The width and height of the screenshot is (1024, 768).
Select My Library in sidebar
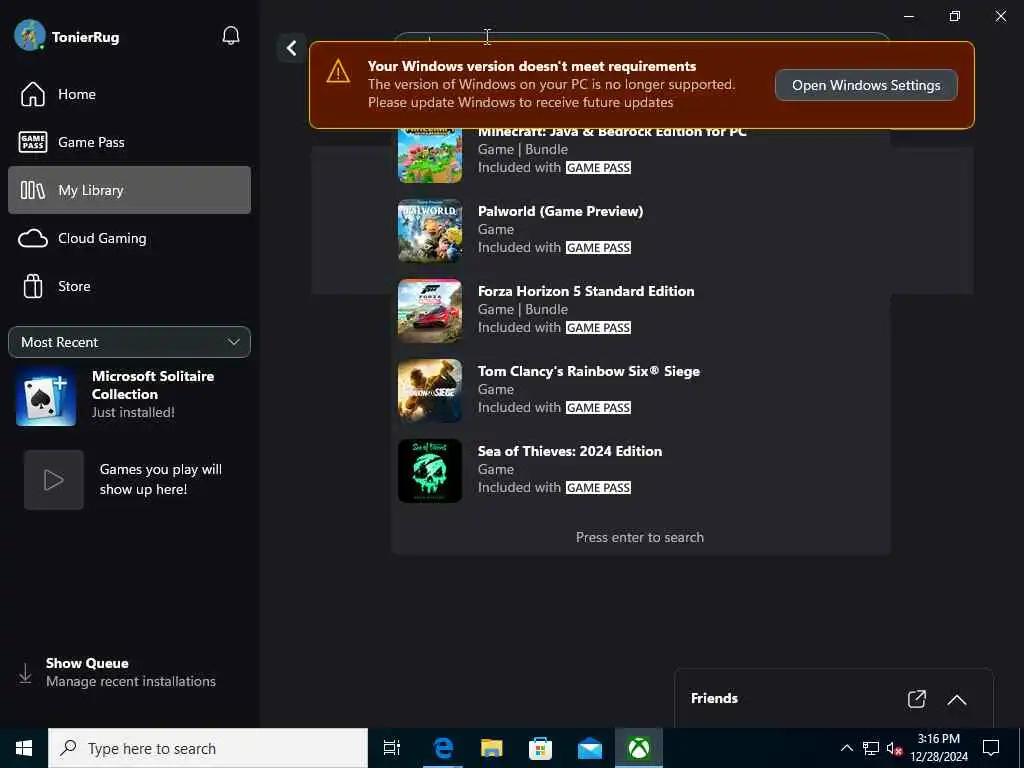pyautogui.click(x=129, y=190)
